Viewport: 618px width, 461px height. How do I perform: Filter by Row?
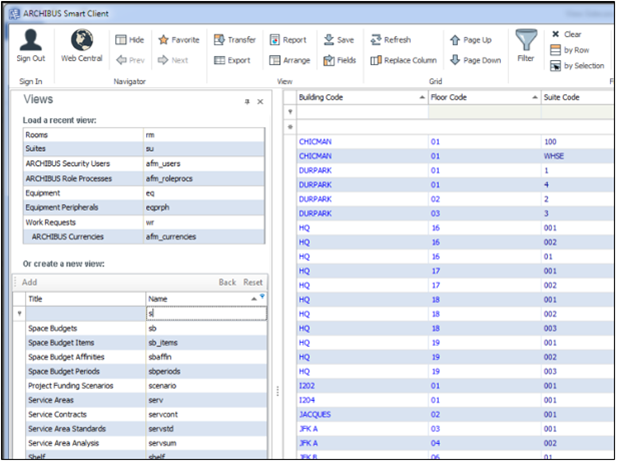(570, 50)
